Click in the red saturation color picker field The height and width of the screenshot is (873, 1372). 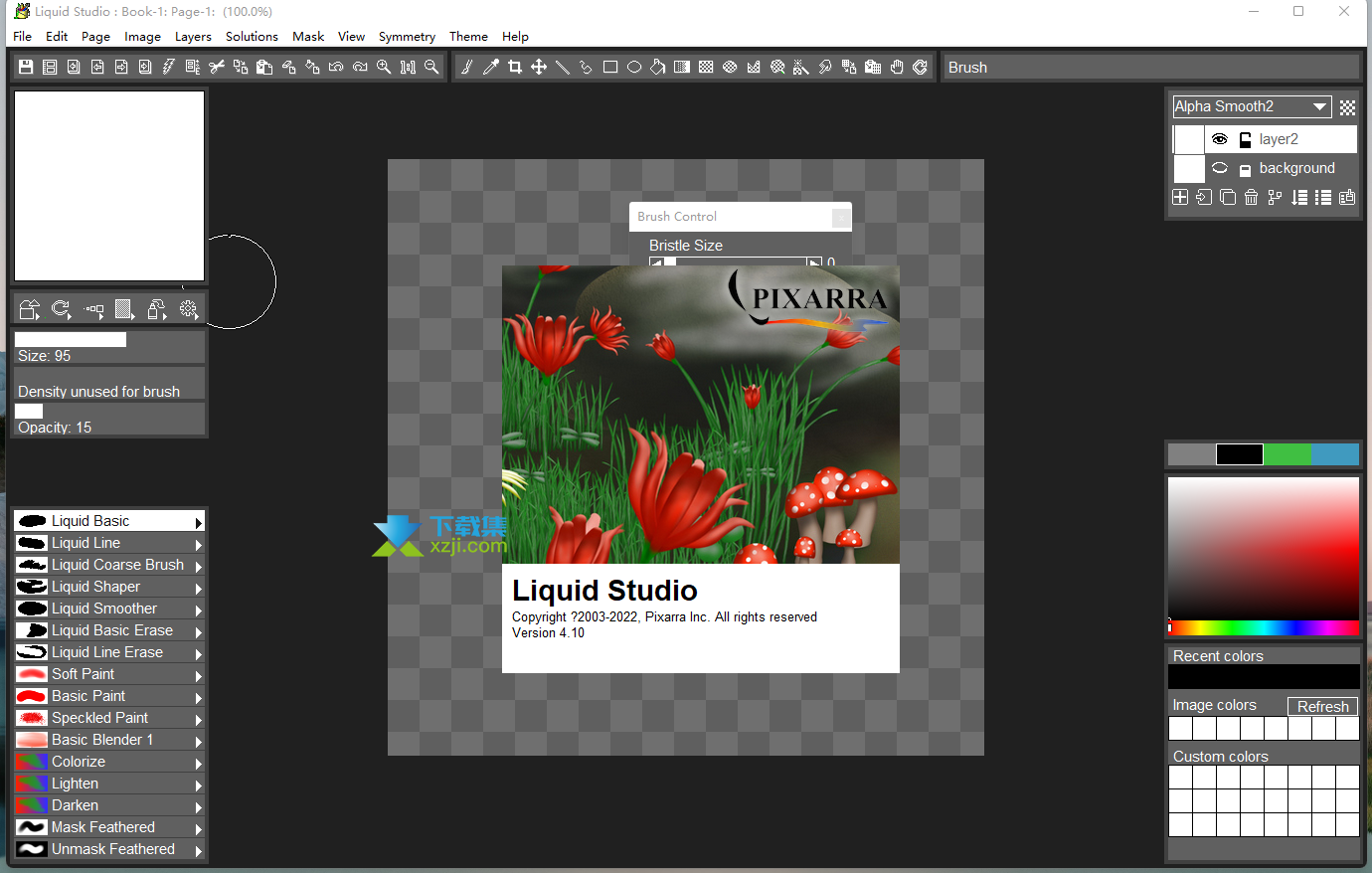(x=1264, y=548)
